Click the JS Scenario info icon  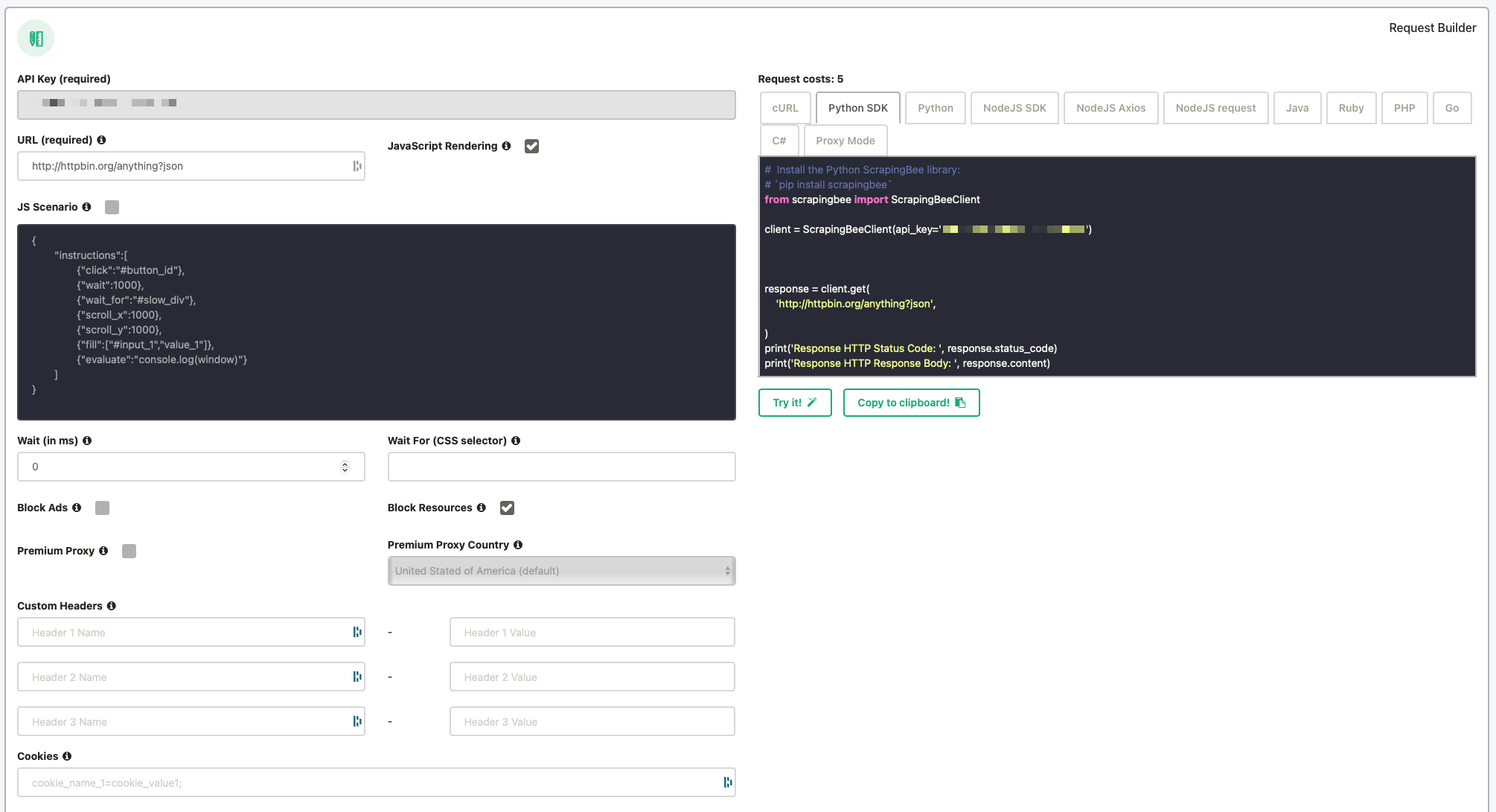click(86, 207)
